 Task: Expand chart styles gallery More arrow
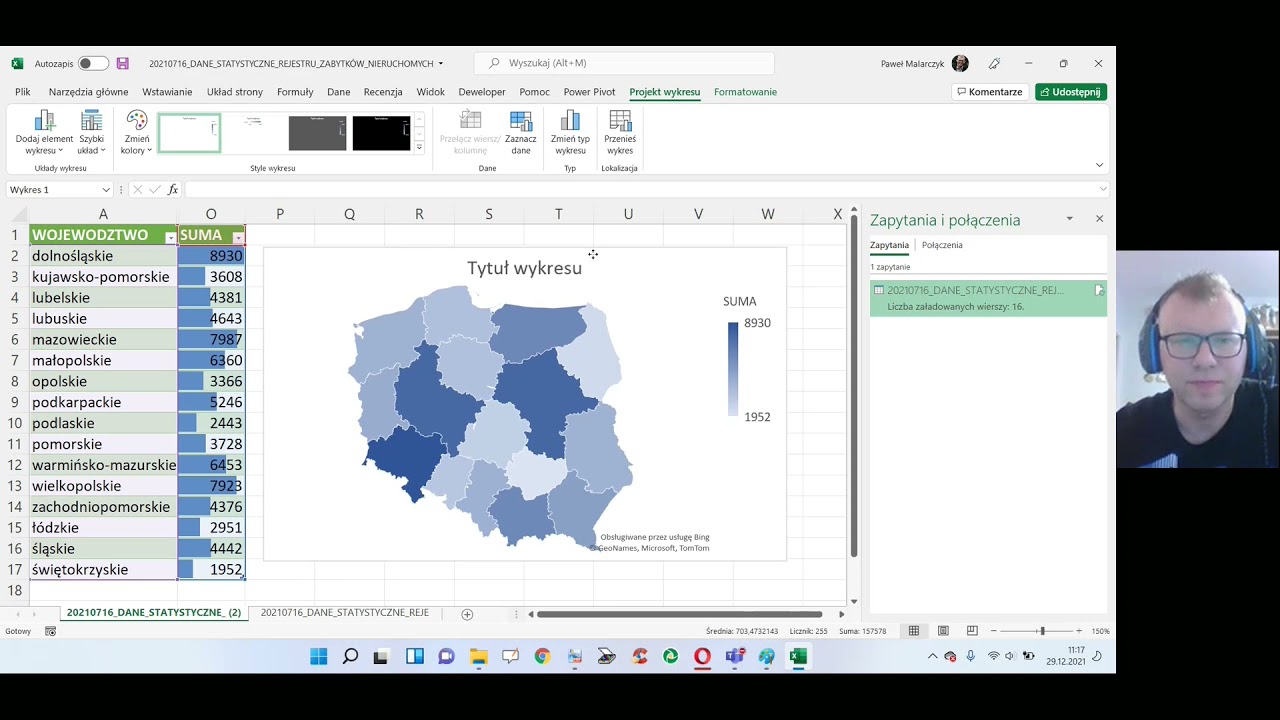tap(419, 147)
